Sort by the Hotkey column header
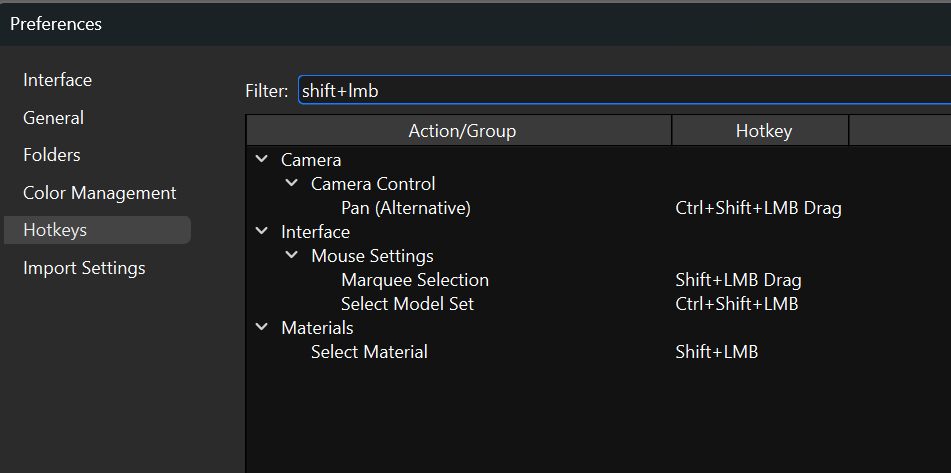Screen dimensions: 951x473 click(763, 131)
